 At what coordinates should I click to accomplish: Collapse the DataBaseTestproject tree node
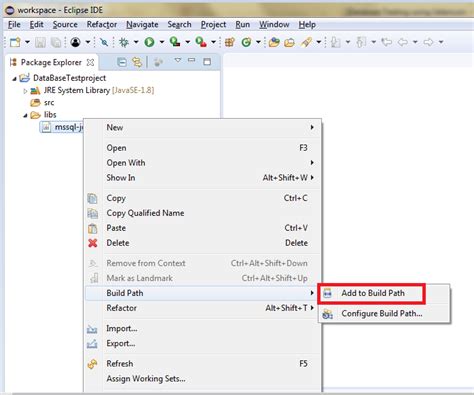[14, 79]
